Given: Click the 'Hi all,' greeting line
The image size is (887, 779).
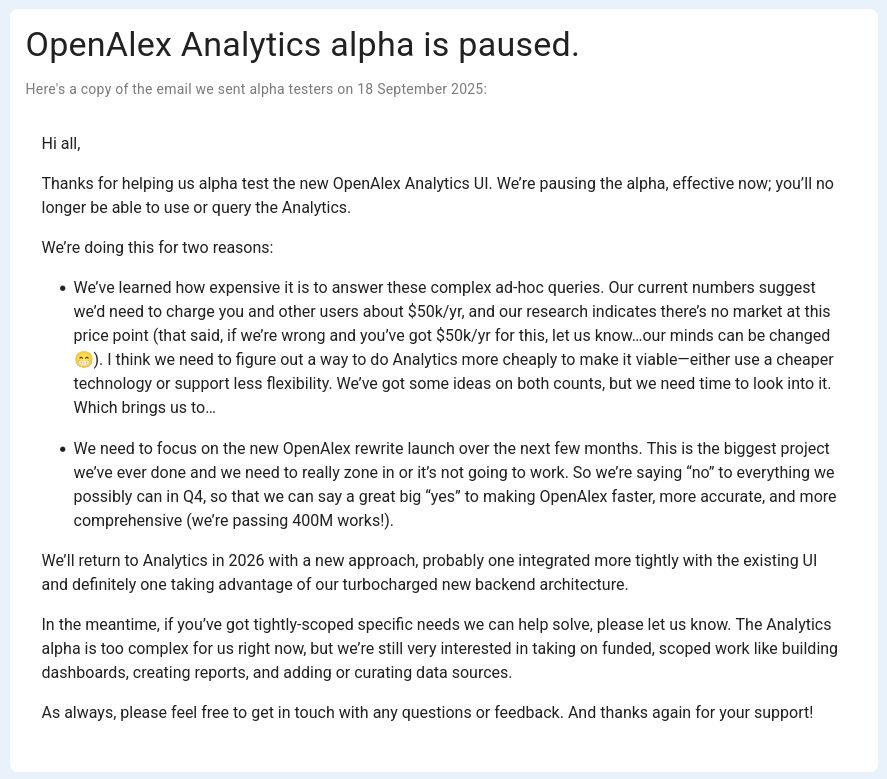Looking at the screenshot, I should pyautogui.click(x=61, y=144).
